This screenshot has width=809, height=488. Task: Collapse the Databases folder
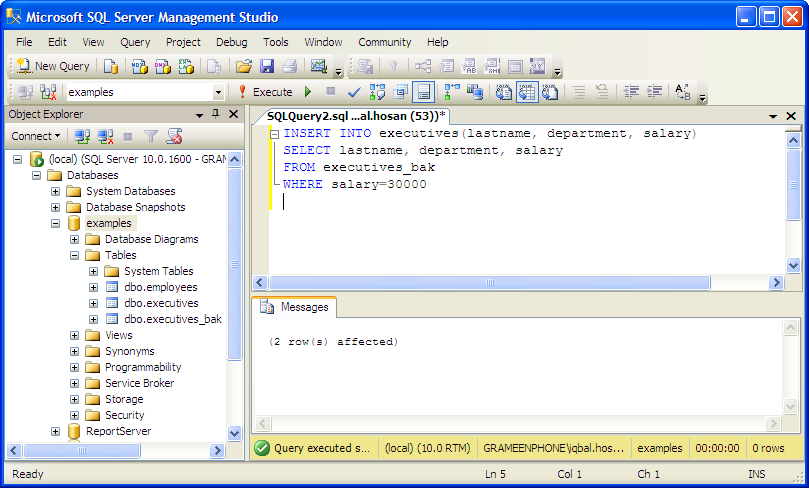(37, 175)
